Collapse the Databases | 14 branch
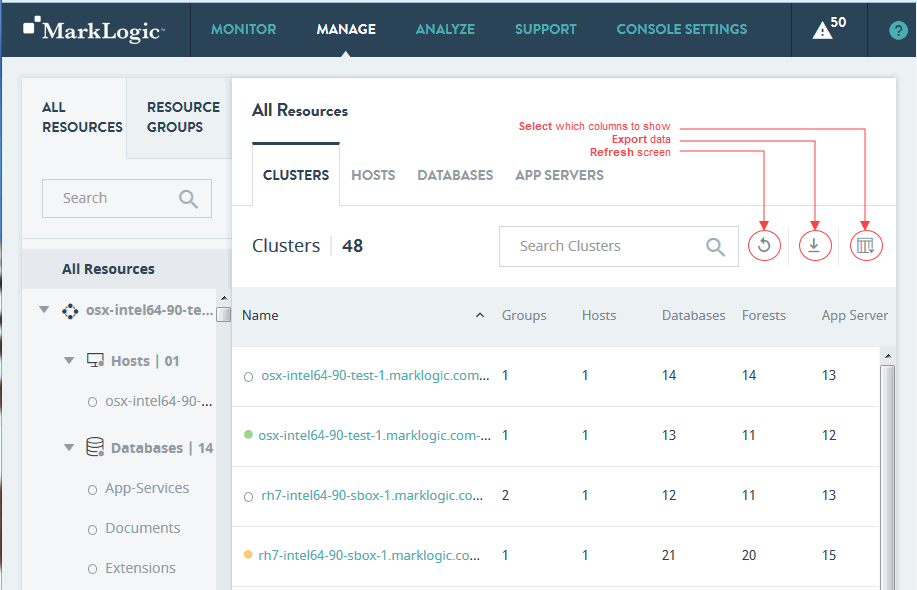The image size is (917, 590). (x=67, y=447)
